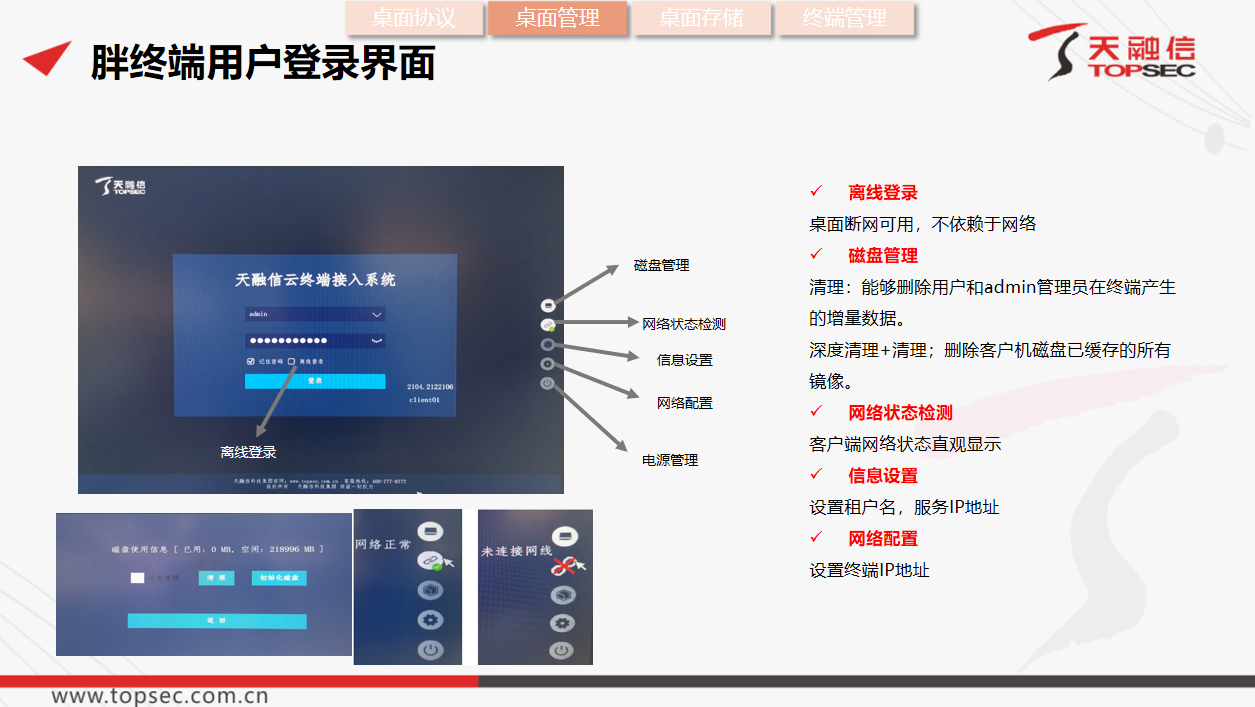Click the 电源管理 callout label
The width and height of the screenshot is (1255, 707).
[x=670, y=460]
